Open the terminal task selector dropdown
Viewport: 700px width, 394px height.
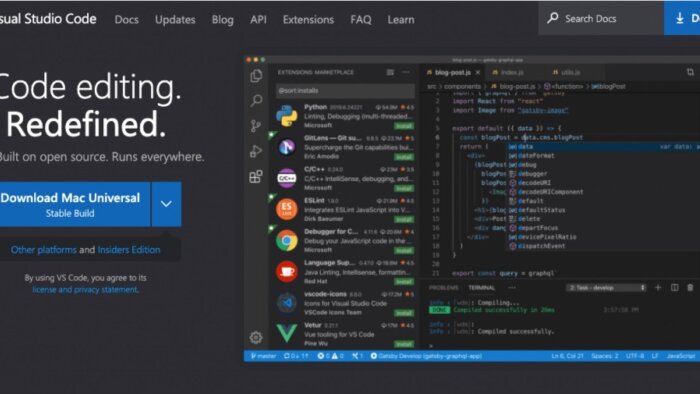tap(607, 288)
